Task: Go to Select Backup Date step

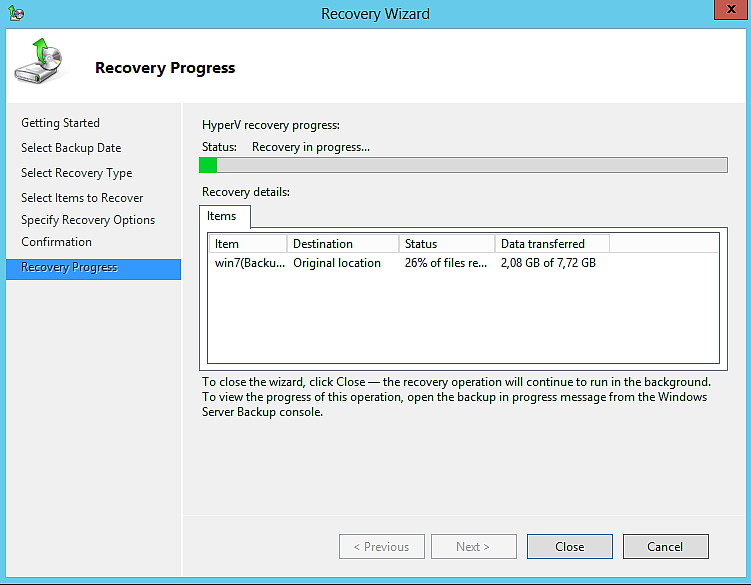Action: tap(71, 148)
